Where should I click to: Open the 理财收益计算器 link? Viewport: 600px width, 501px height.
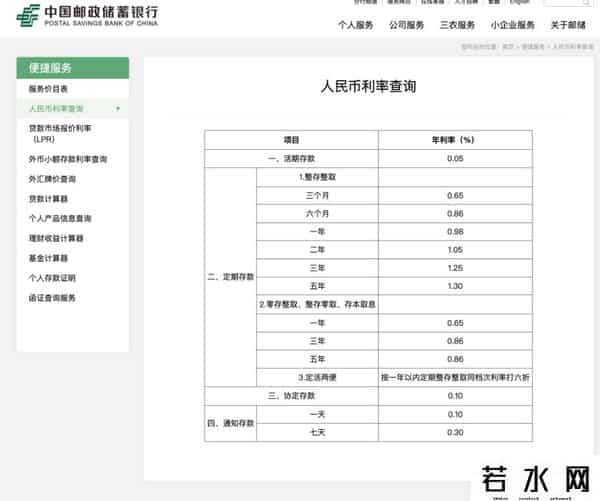tap(56, 238)
